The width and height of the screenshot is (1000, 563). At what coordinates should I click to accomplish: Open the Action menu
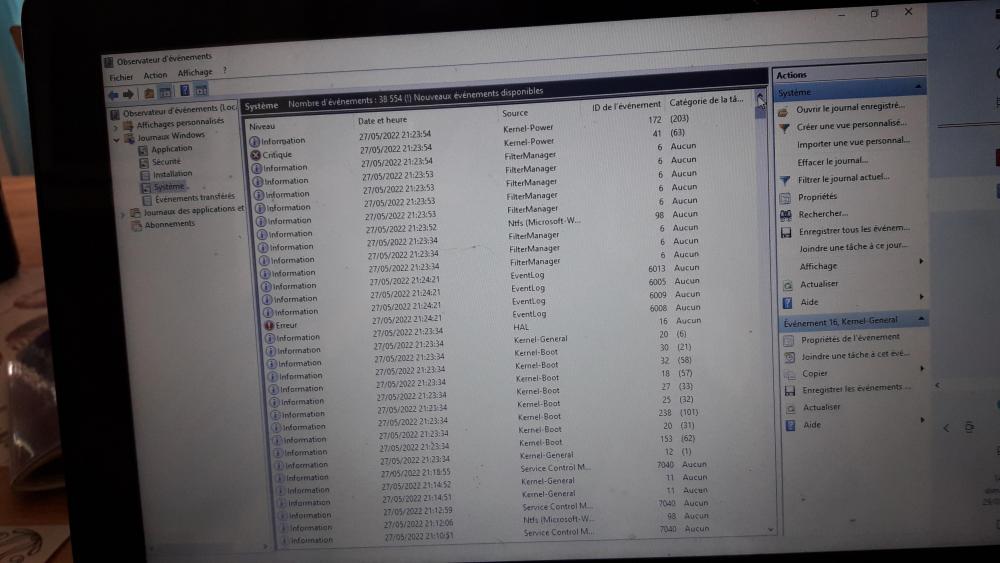(x=155, y=75)
